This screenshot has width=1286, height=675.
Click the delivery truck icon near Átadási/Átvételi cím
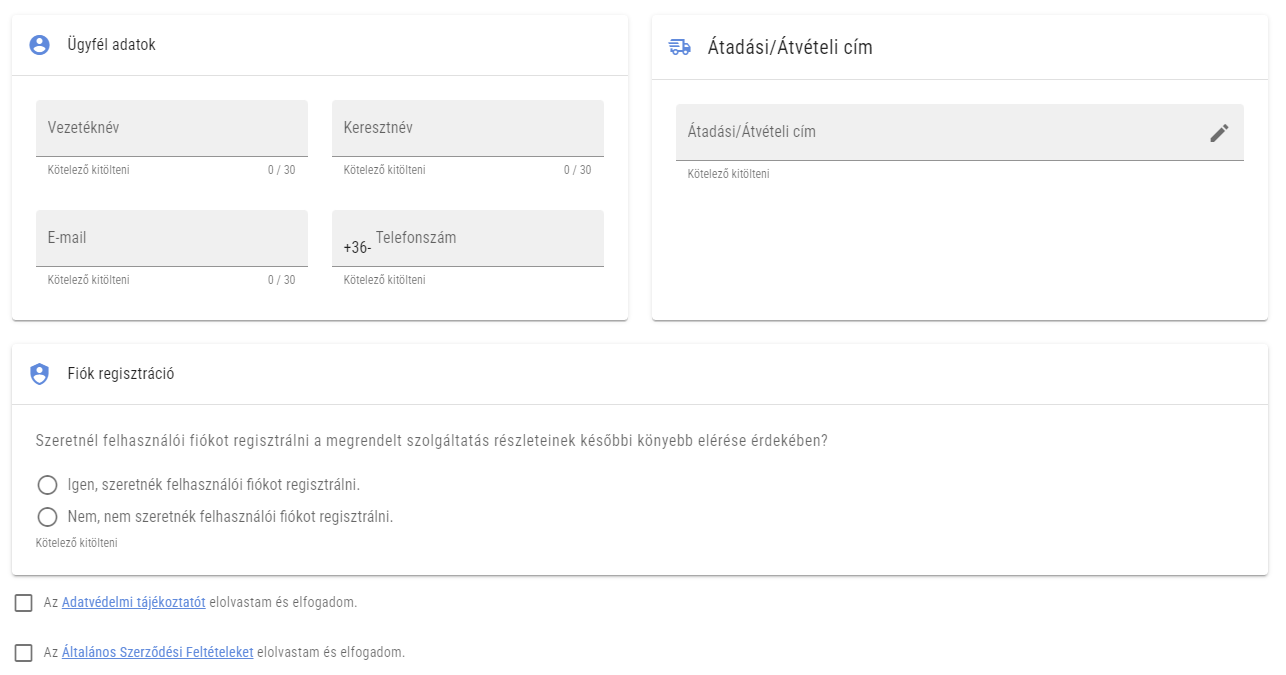point(679,45)
